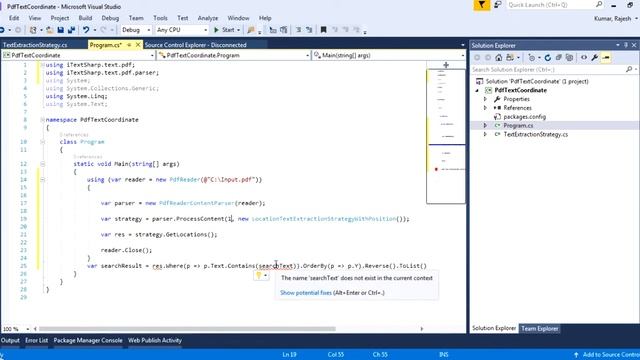
Task: Collapse the namespace PdfTextCoordinate code block
Action: coord(42,120)
